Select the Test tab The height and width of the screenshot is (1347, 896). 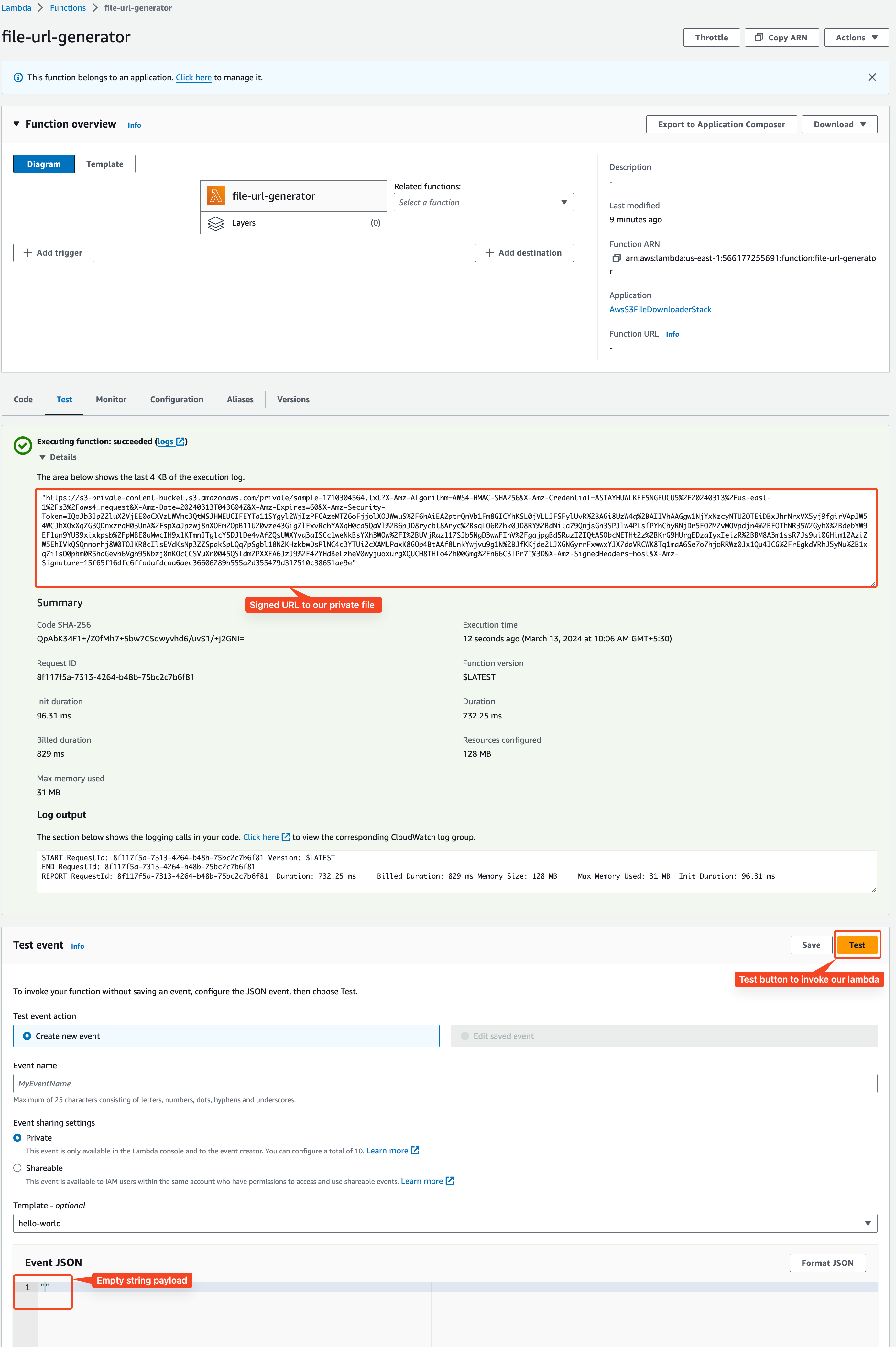click(64, 400)
